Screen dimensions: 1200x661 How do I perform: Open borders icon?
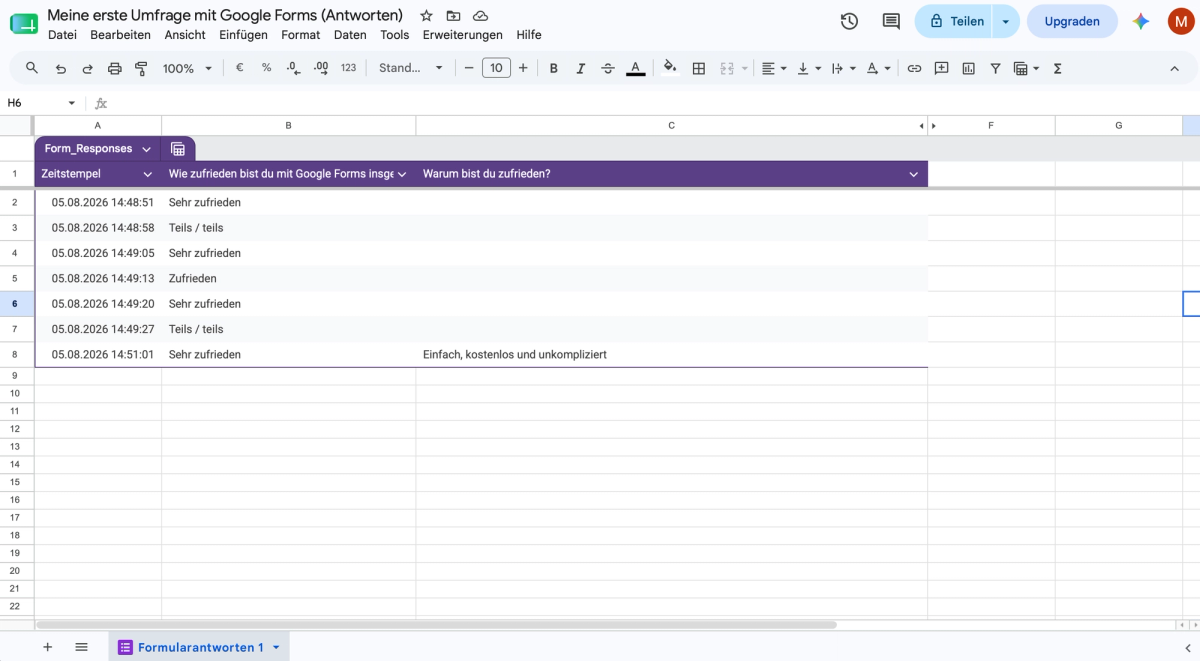click(699, 68)
